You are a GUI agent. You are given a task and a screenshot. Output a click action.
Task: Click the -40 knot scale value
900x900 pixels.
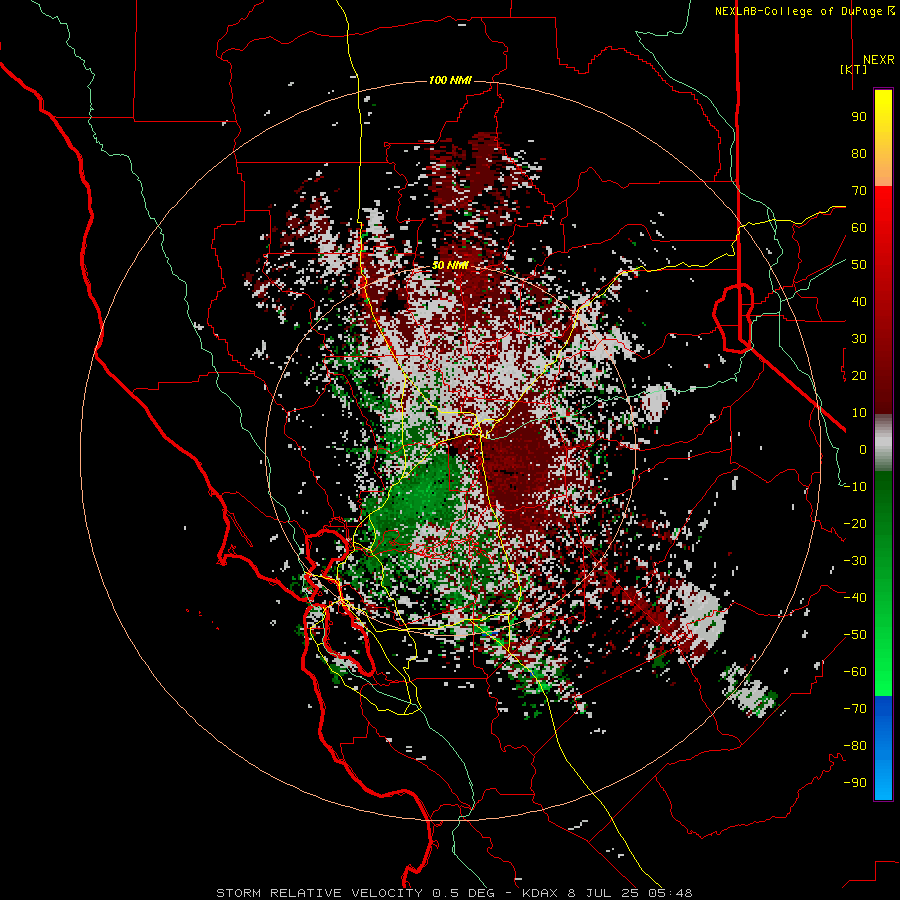click(855, 598)
